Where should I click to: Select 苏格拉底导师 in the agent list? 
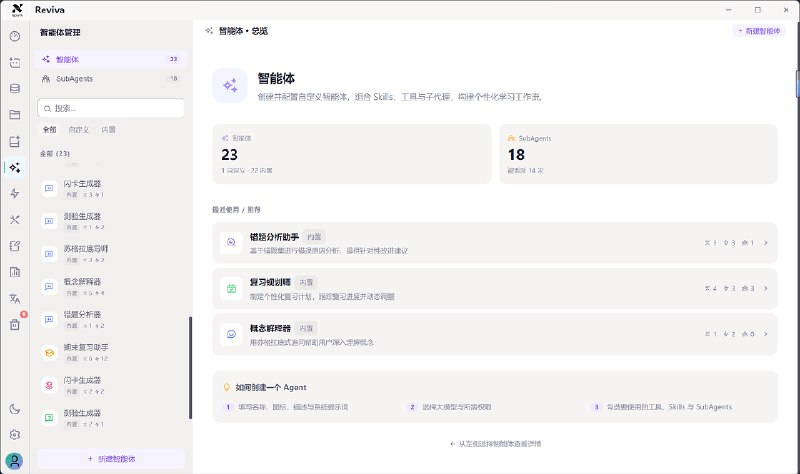(111, 254)
